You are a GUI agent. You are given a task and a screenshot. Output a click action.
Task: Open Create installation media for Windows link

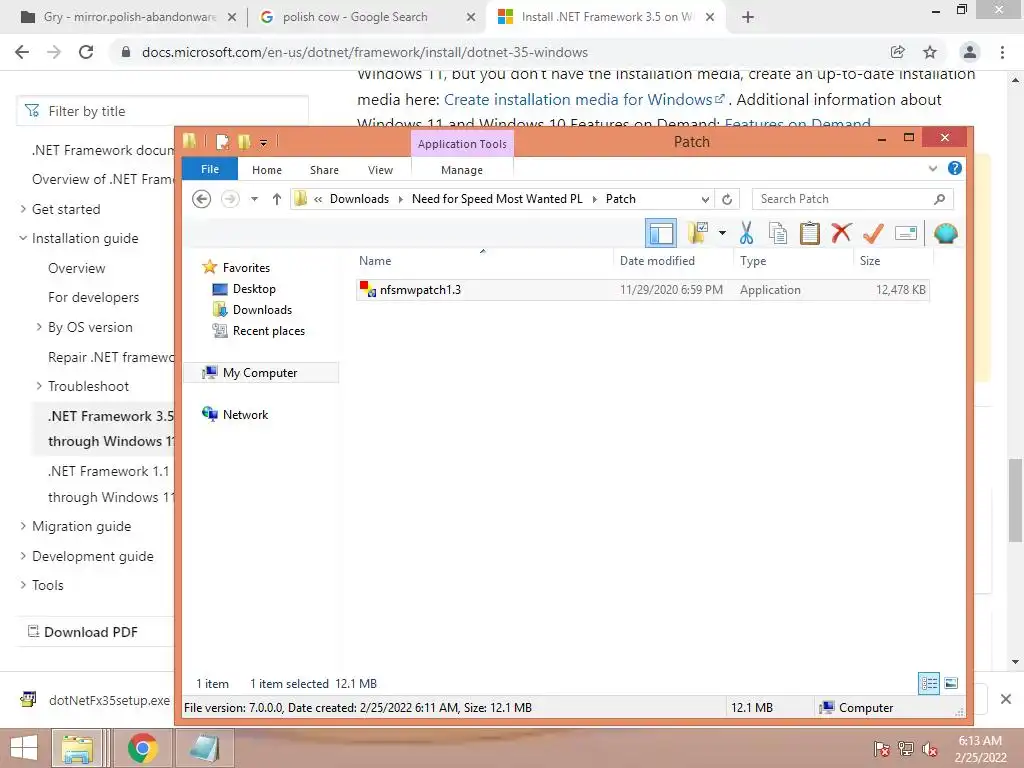point(584,99)
